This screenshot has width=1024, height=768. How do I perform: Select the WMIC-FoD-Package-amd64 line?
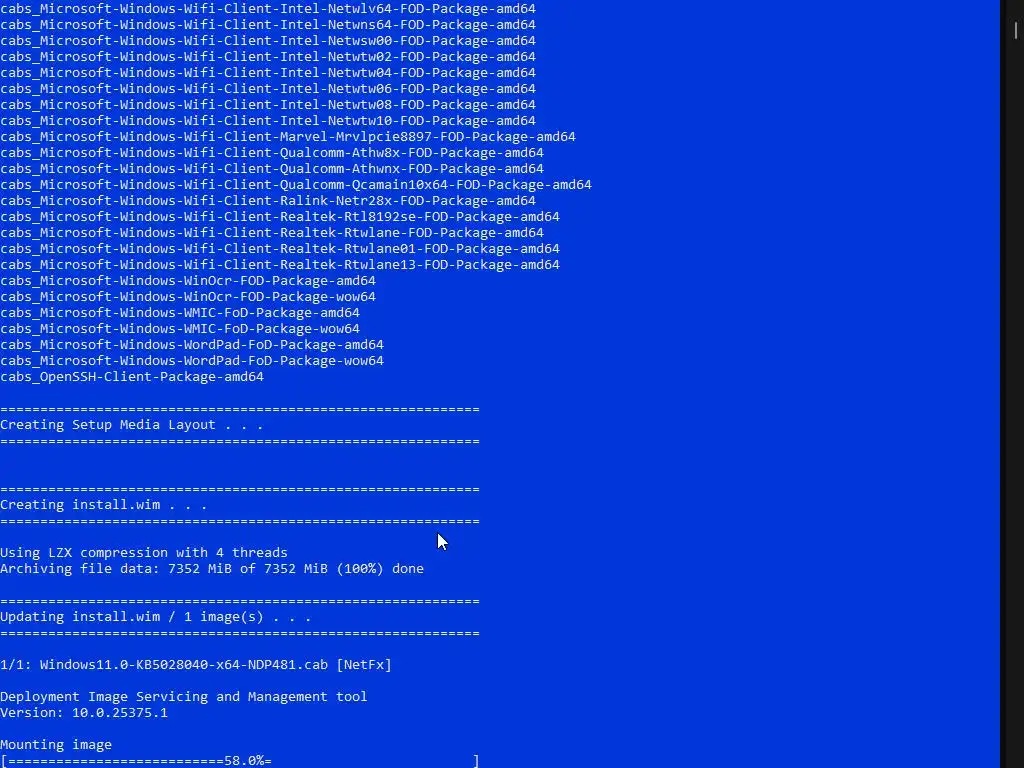coord(180,313)
